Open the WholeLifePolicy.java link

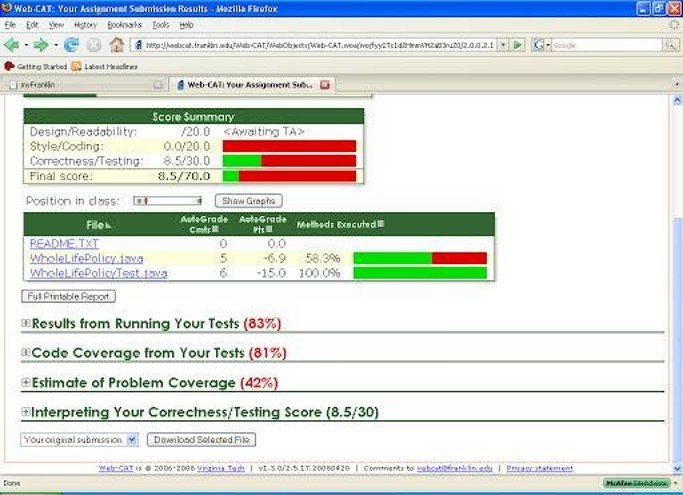pyautogui.click(x=87, y=258)
